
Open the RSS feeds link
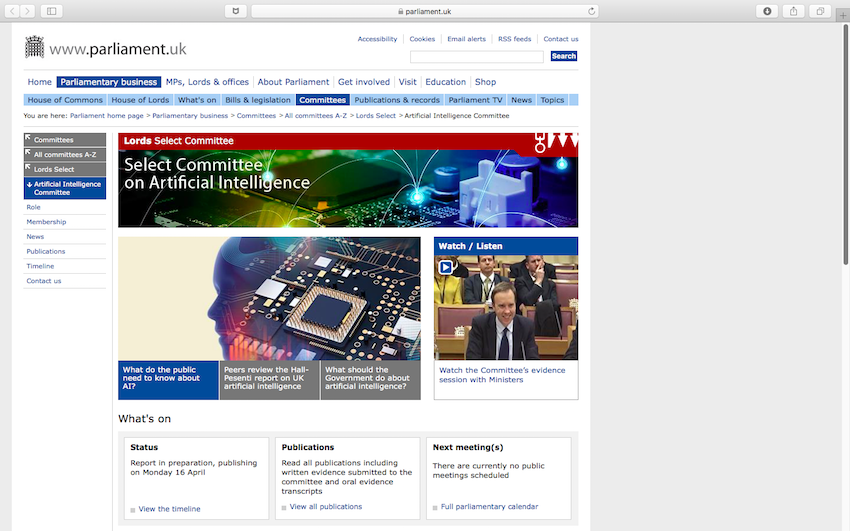514,39
